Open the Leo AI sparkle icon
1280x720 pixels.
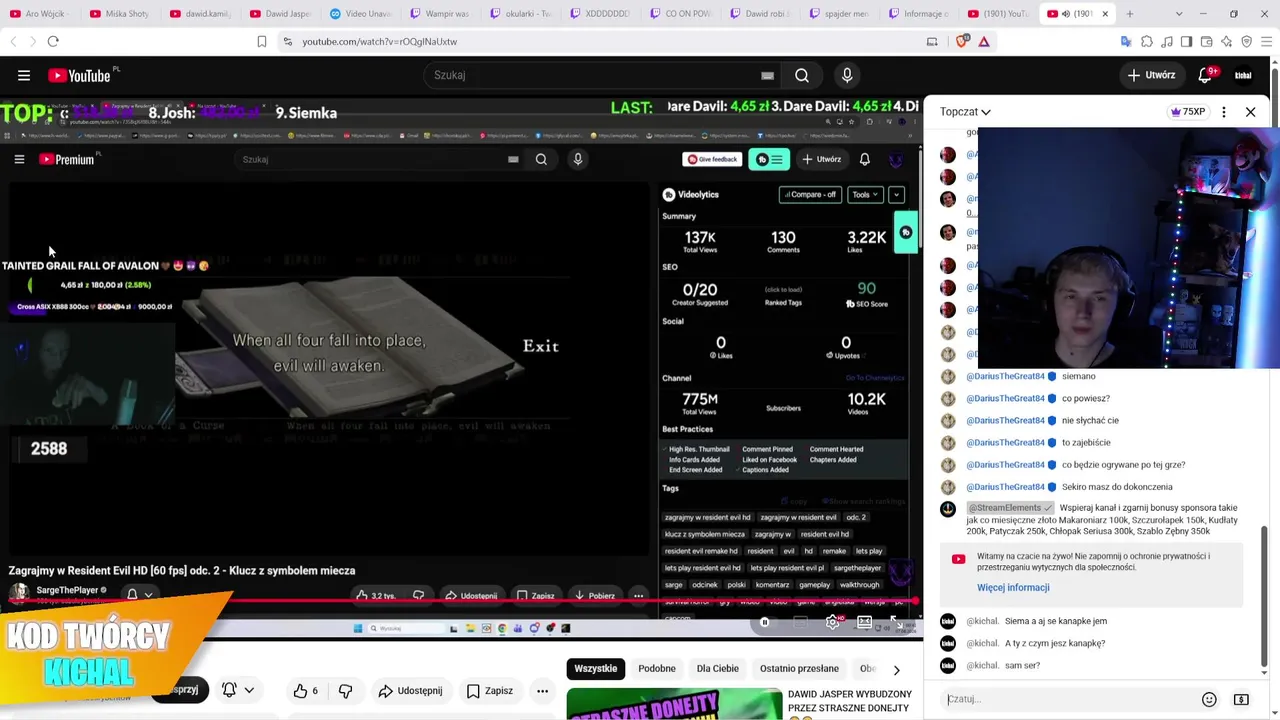[1226, 41]
